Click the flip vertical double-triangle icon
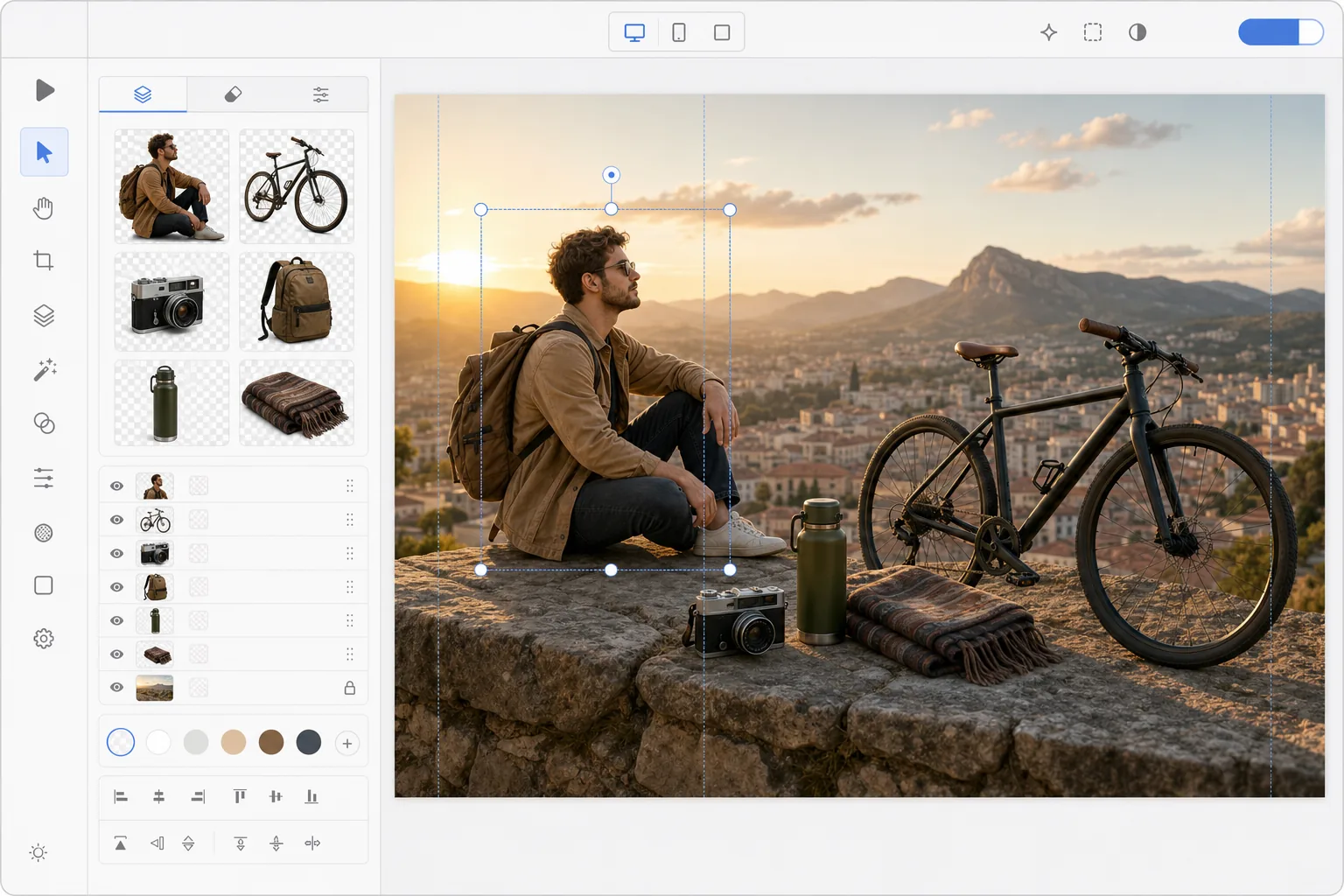 point(188,843)
